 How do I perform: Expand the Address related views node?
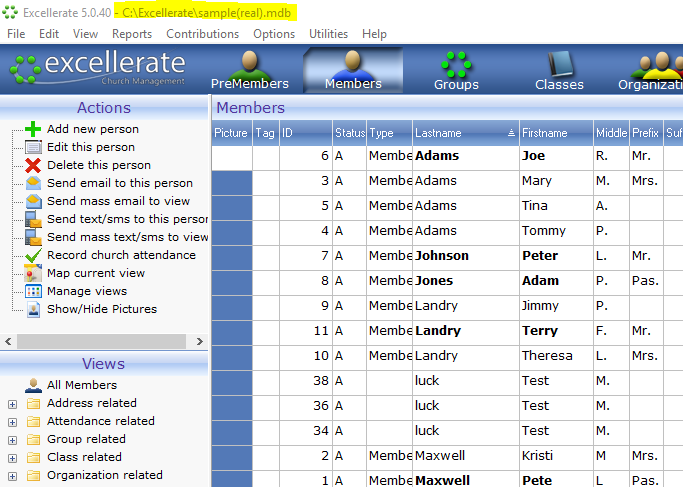13,404
